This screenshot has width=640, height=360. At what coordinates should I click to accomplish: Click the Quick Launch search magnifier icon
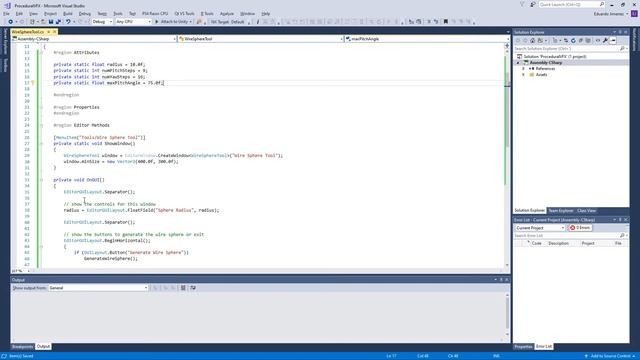602,4
